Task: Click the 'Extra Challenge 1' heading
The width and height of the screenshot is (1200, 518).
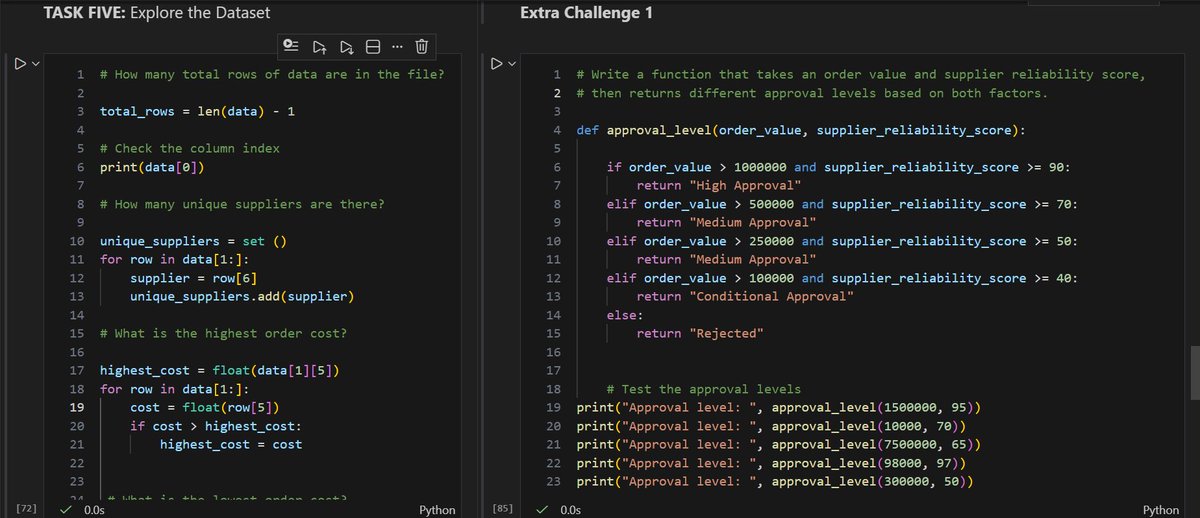Action: (x=586, y=14)
